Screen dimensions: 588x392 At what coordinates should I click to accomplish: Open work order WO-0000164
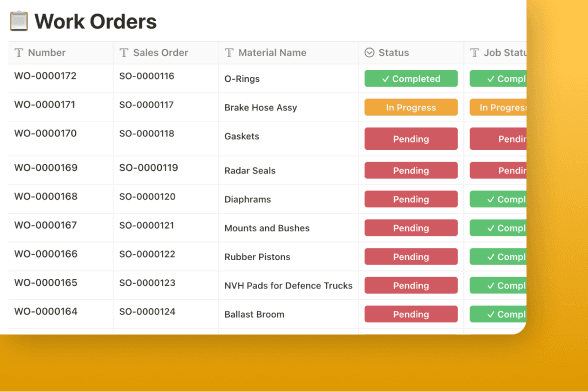(46, 312)
